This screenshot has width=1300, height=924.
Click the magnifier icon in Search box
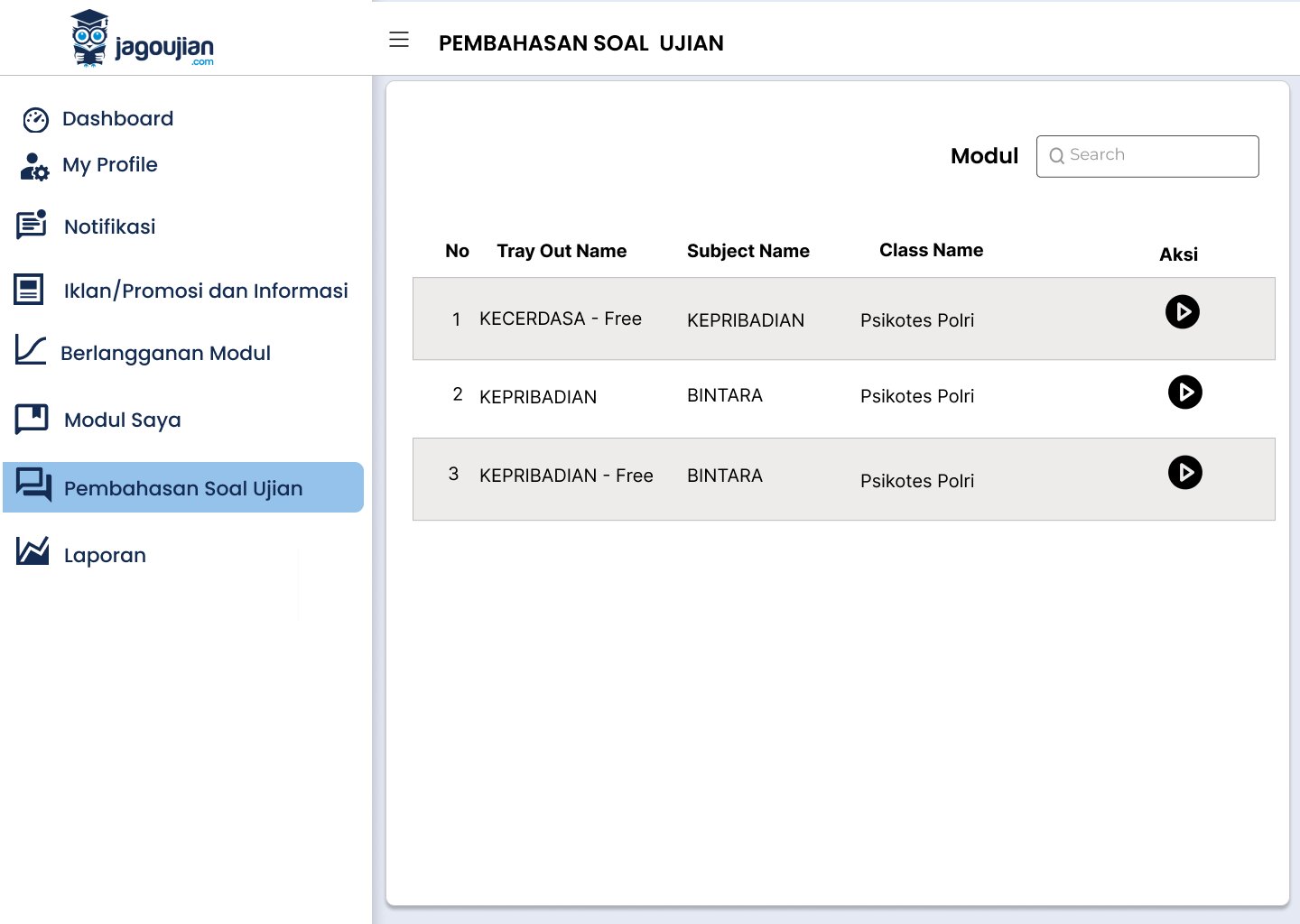click(1057, 156)
